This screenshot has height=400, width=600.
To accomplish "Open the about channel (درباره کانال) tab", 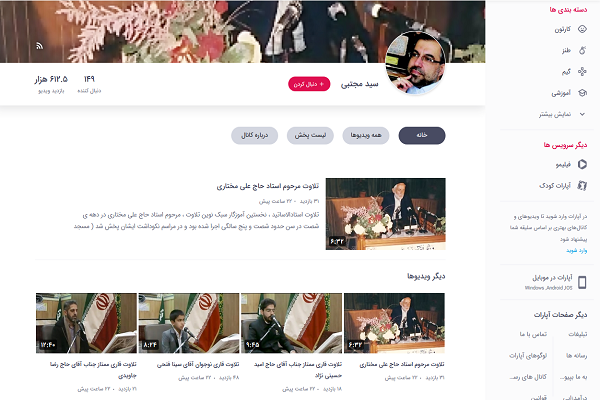I will coord(254,136).
